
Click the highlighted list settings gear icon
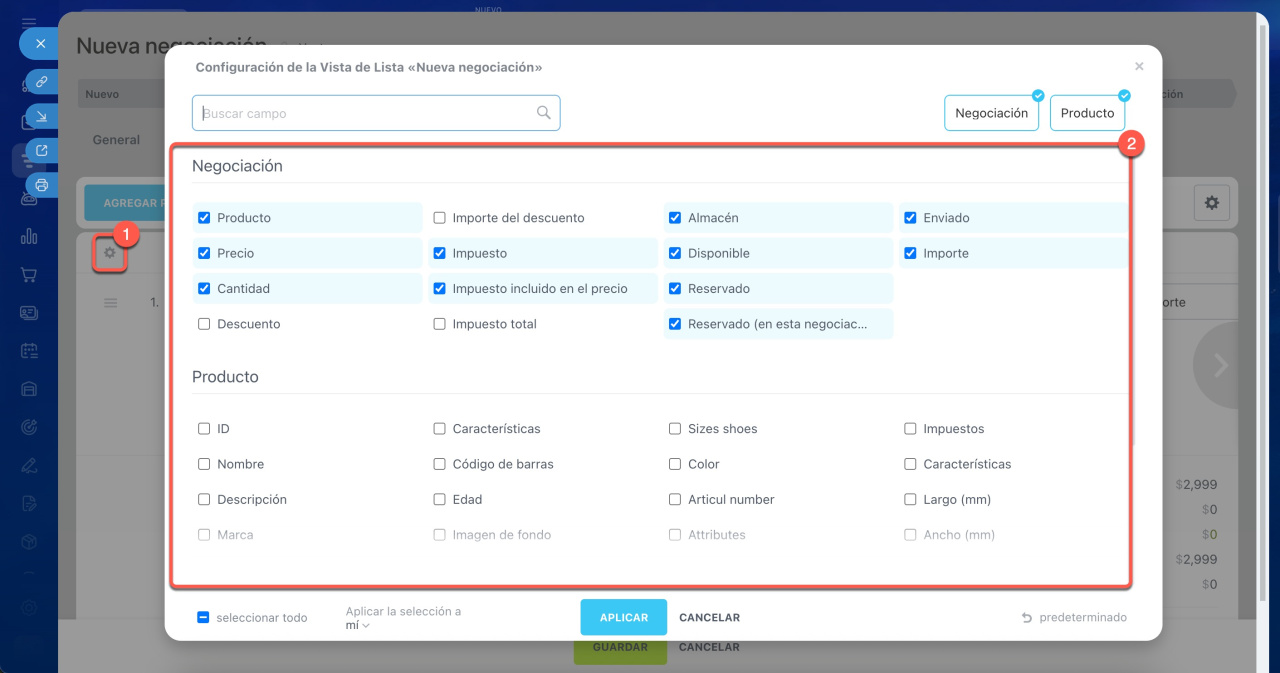[110, 254]
